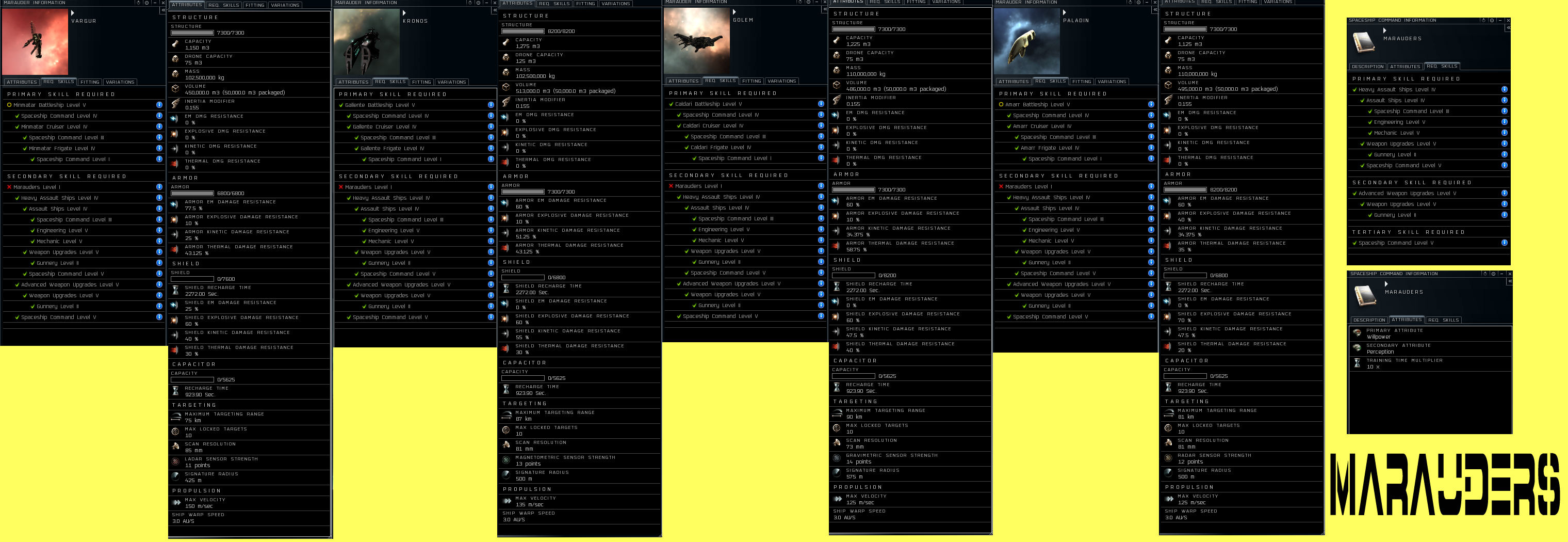Select the Minmatar Battleship Level V skill row

84,105
